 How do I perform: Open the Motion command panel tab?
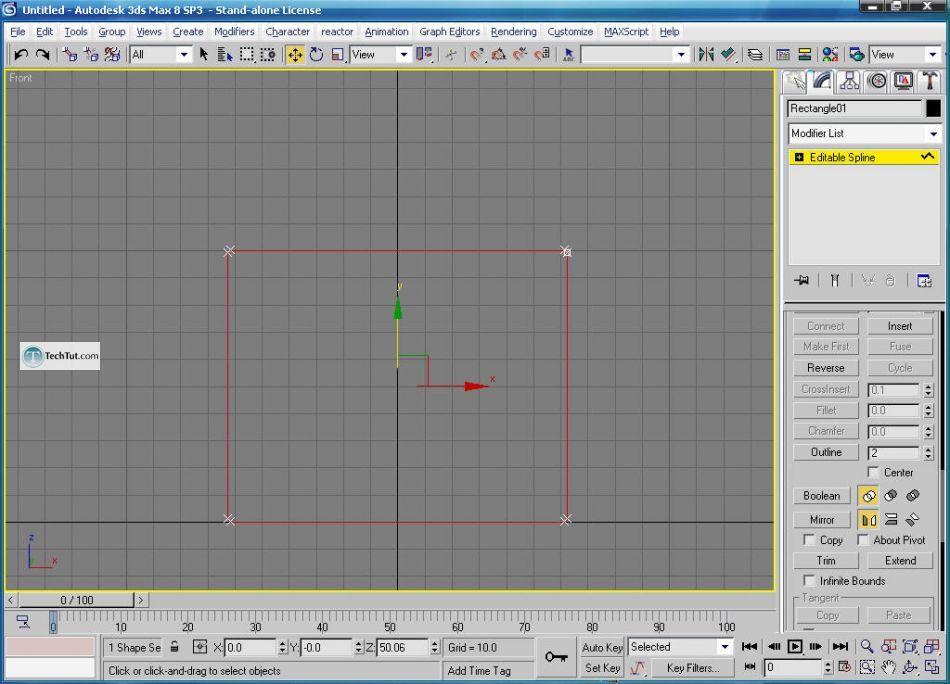point(877,81)
